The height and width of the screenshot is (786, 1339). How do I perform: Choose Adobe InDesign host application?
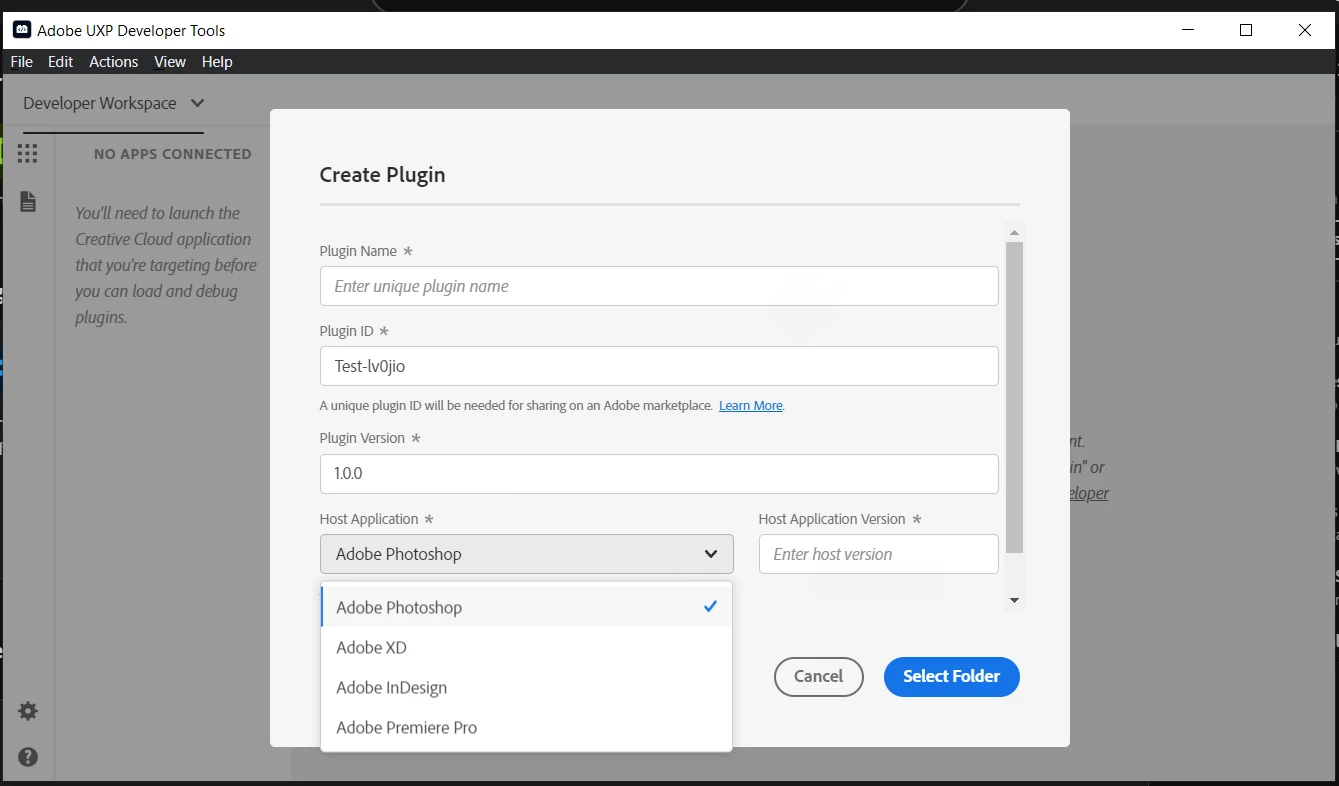(x=526, y=687)
